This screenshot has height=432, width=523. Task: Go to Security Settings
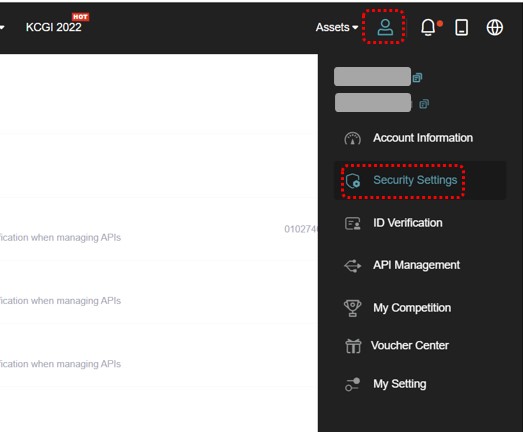(415, 180)
